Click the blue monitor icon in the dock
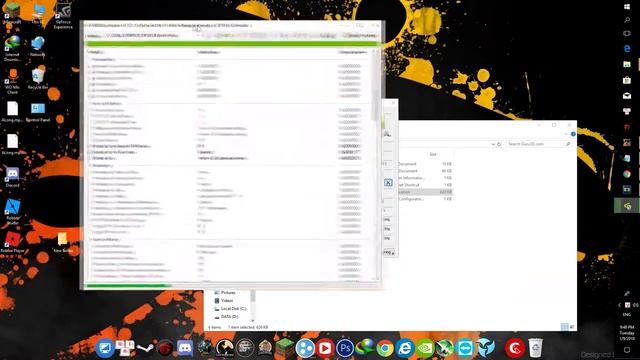The image size is (640, 360). (104, 348)
